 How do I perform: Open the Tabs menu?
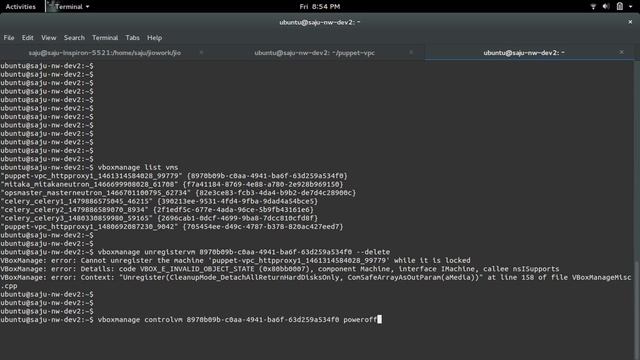click(132, 38)
